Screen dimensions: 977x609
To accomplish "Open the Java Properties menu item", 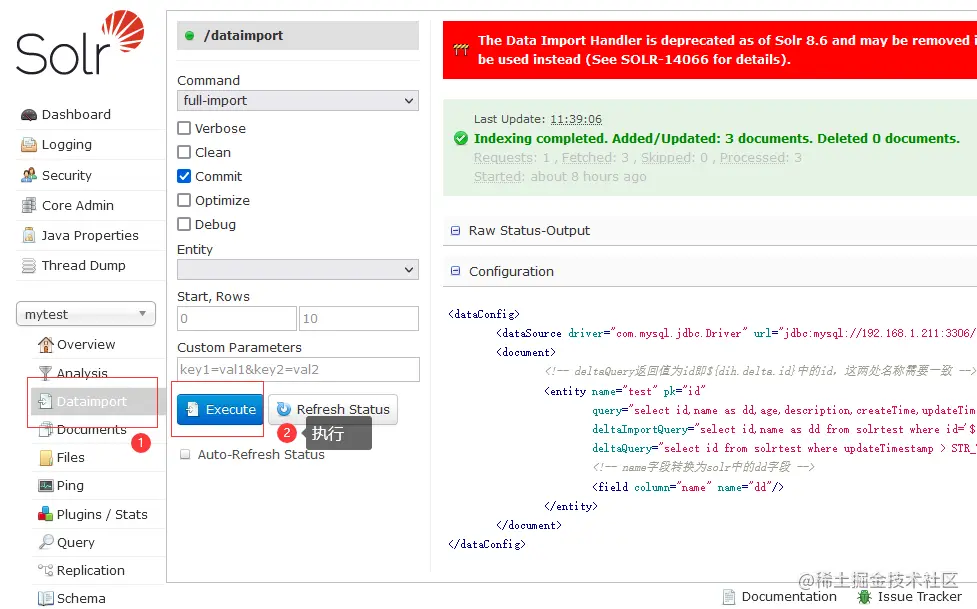I will tap(90, 236).
